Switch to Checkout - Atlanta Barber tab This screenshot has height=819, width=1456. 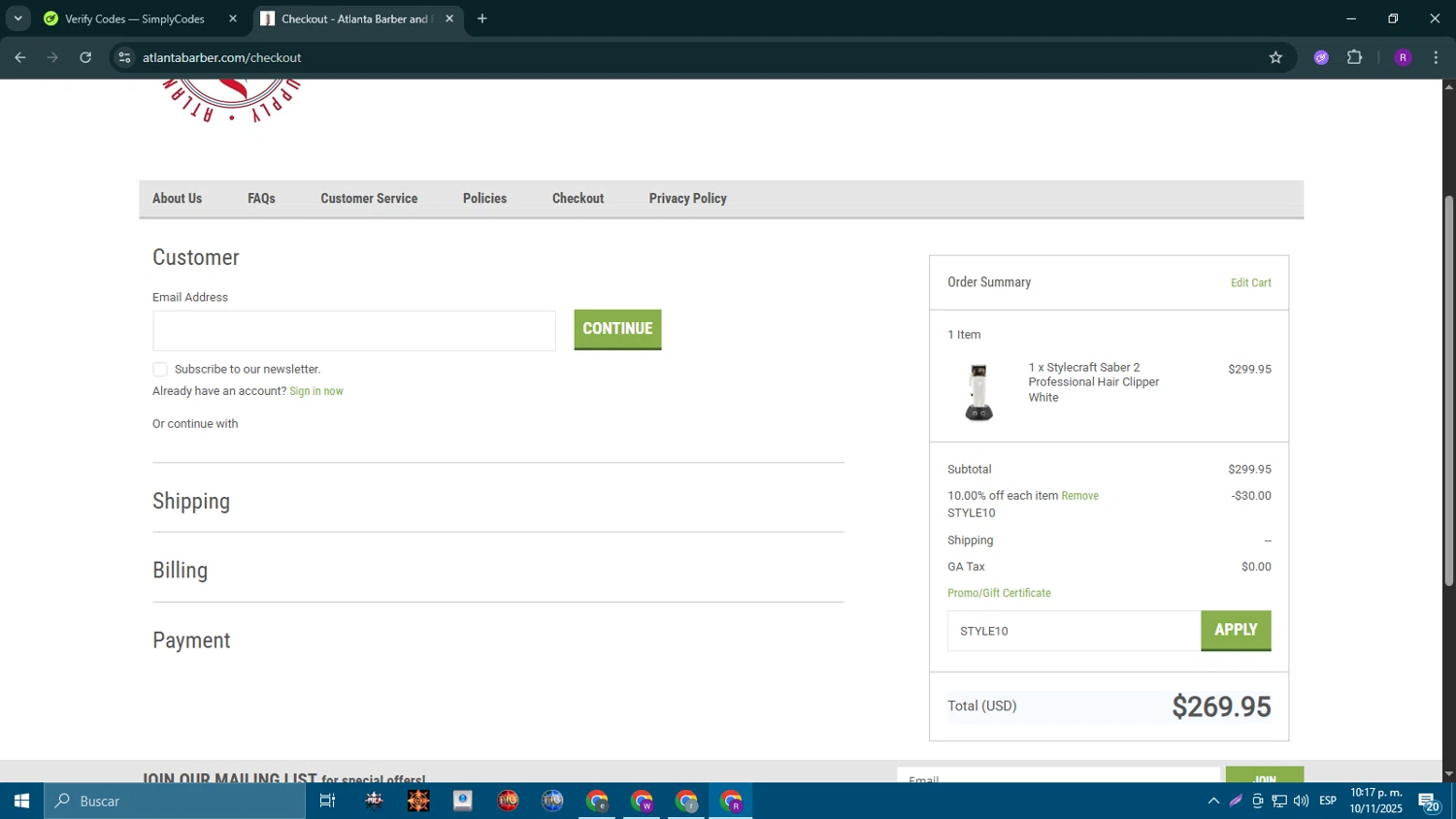pyautogui.click(x=355, y=18)
